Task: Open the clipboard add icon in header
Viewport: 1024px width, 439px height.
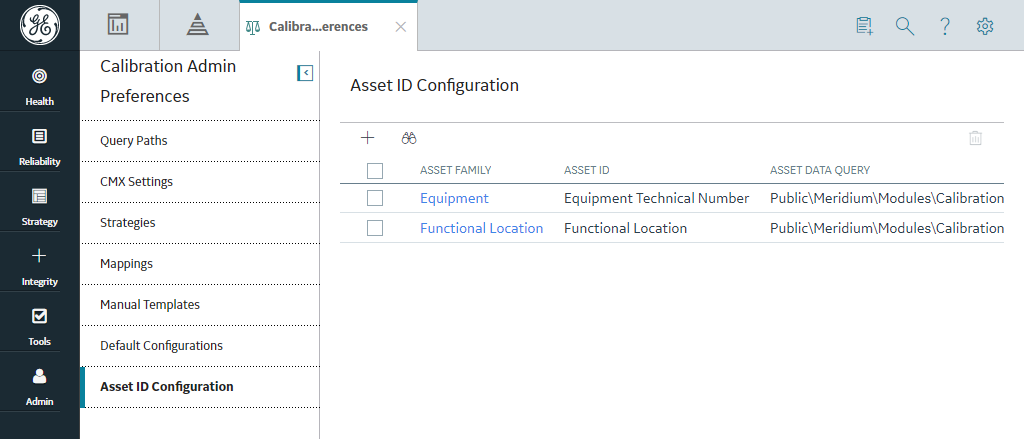Action: pos(865,26)
